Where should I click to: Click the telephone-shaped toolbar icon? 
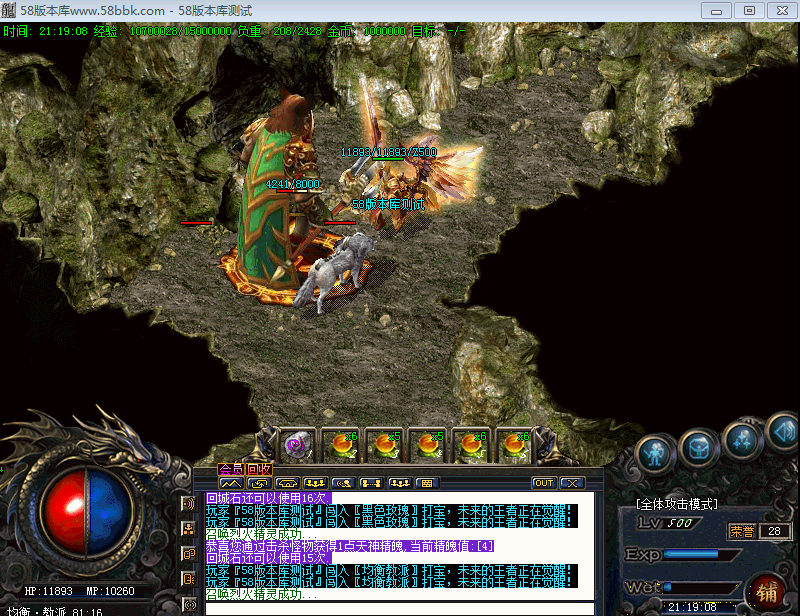(x=287, y=483)
